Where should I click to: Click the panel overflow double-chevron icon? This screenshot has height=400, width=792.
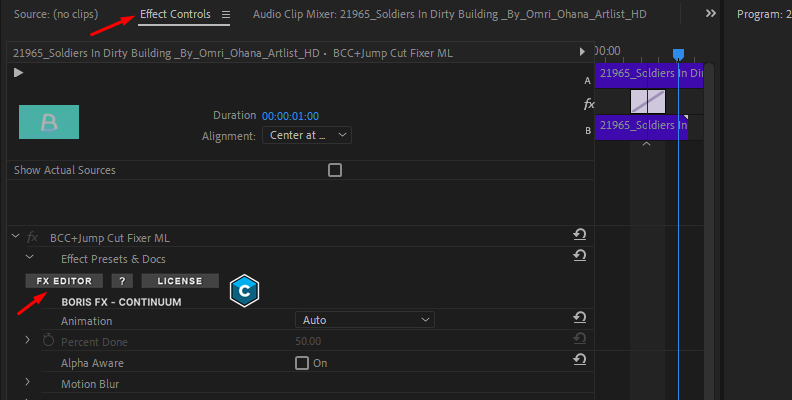pyautogui.click(x=711, y=14)
